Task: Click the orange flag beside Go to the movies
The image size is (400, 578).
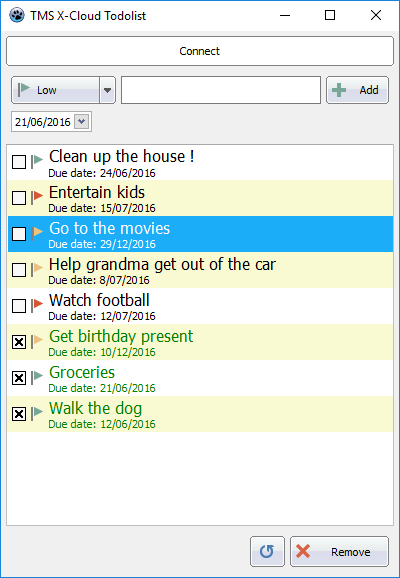Action: click(37, 233)
